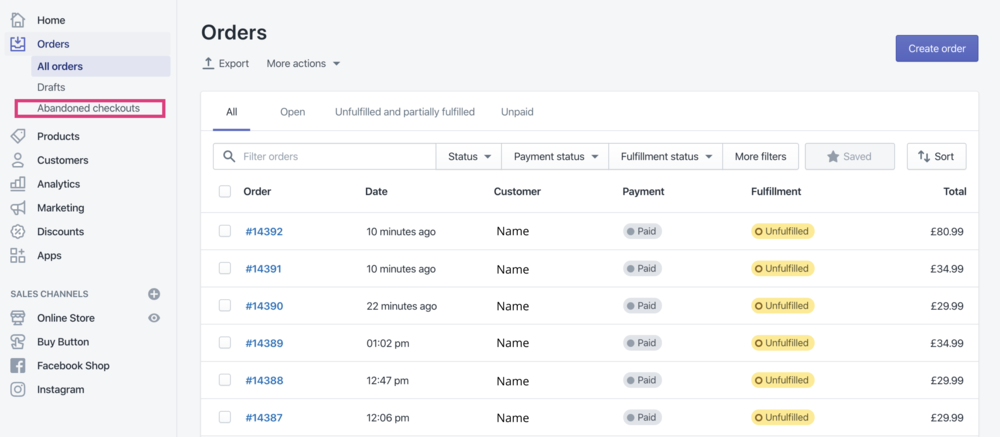
Task: Click the Marketing megaphone icon
Action: click(18, 208)
